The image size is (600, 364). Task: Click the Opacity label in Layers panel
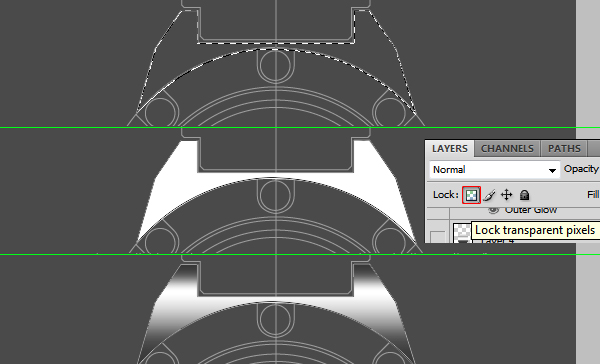(x=581, y=169)
